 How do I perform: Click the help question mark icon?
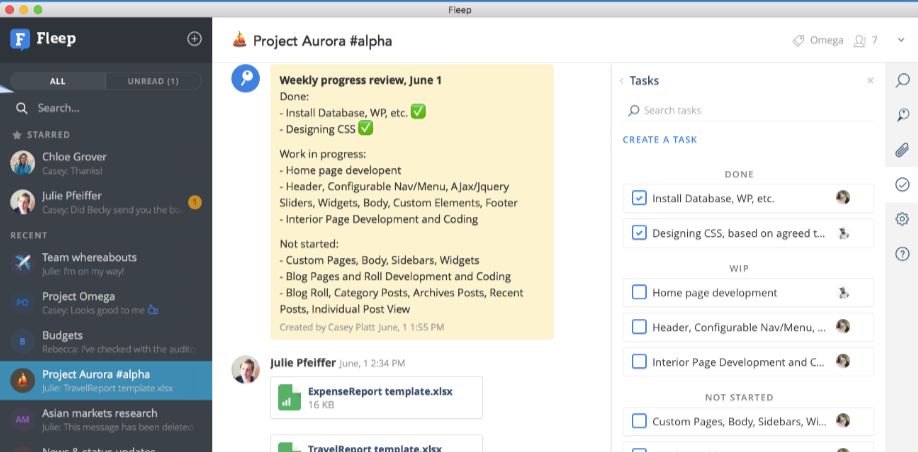point(901,254)
